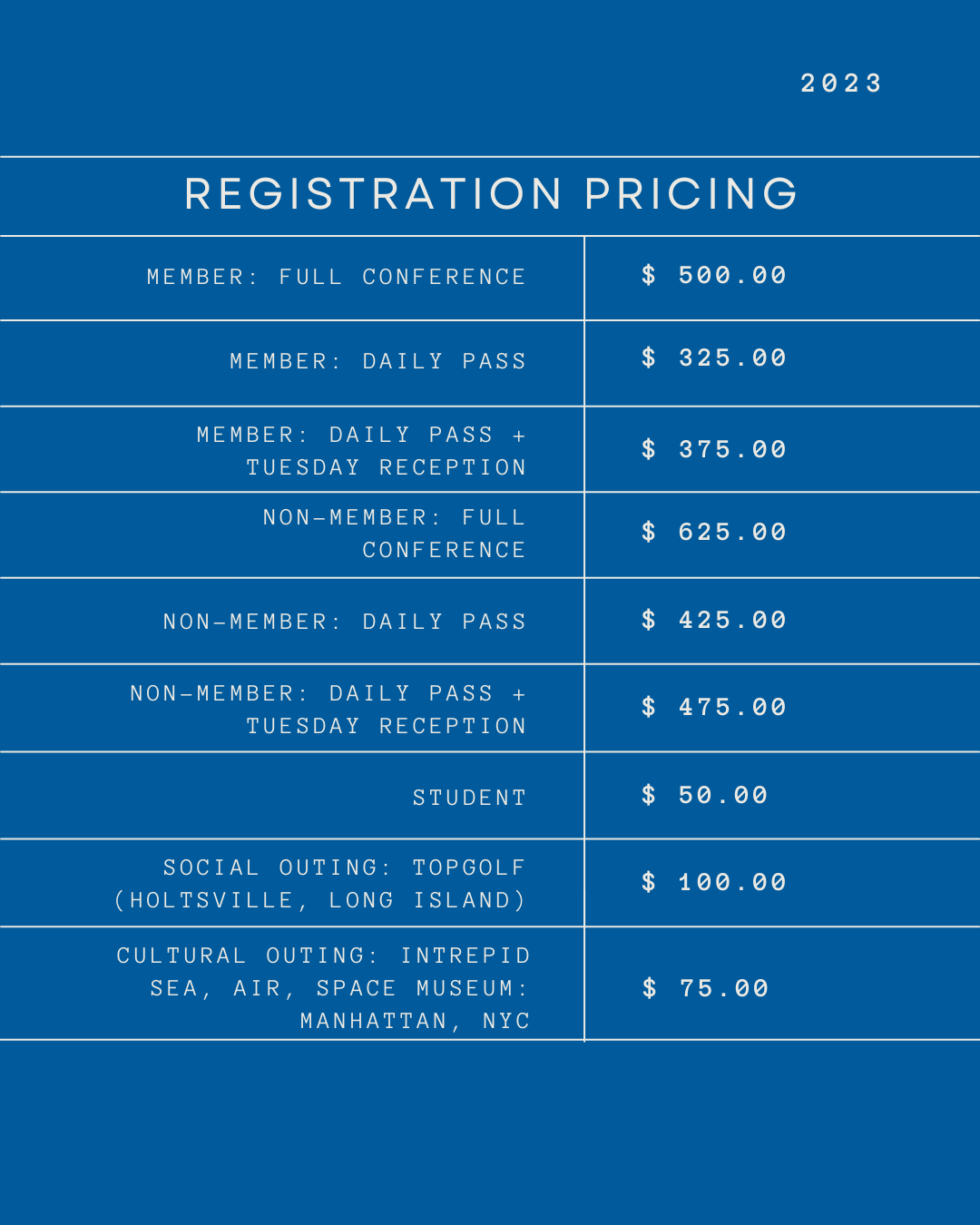Click the Social Outing: Topgolf label
980x1225 pixels.
click(320, 884)
